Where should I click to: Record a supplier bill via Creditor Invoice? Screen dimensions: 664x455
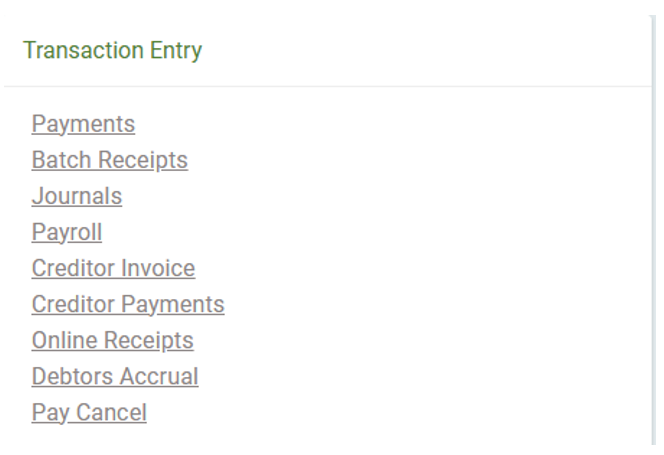click(x=113, y=268)
